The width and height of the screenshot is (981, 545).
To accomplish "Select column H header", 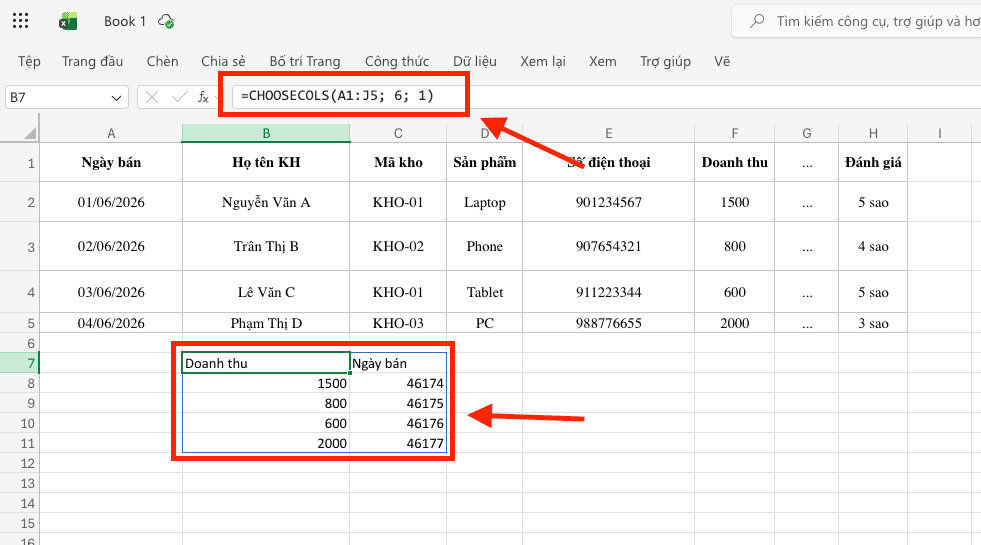I will (873, 133).
